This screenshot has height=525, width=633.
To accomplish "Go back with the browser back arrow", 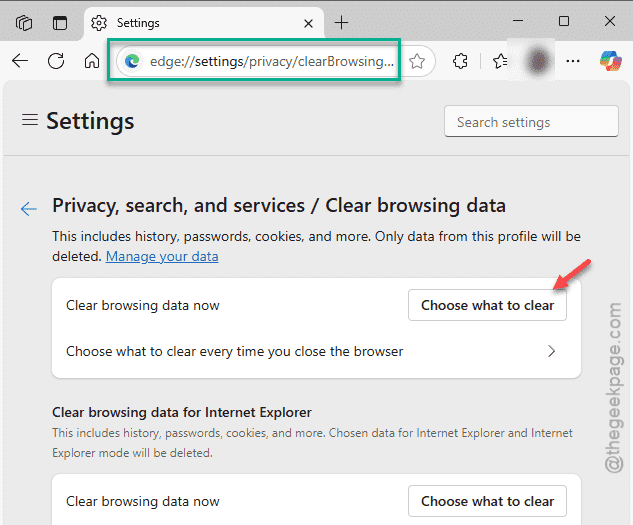I will pos(20,61).
